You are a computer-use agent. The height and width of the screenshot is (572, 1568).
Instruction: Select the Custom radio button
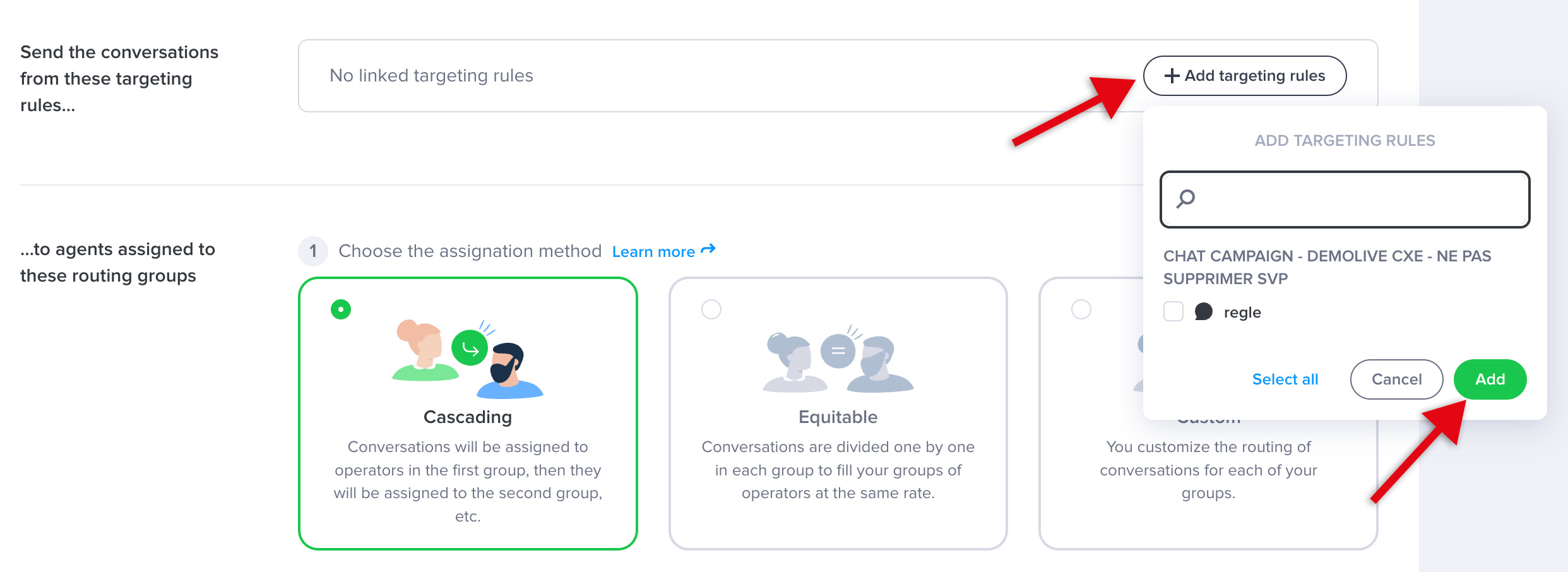(x=1081, y=309)
